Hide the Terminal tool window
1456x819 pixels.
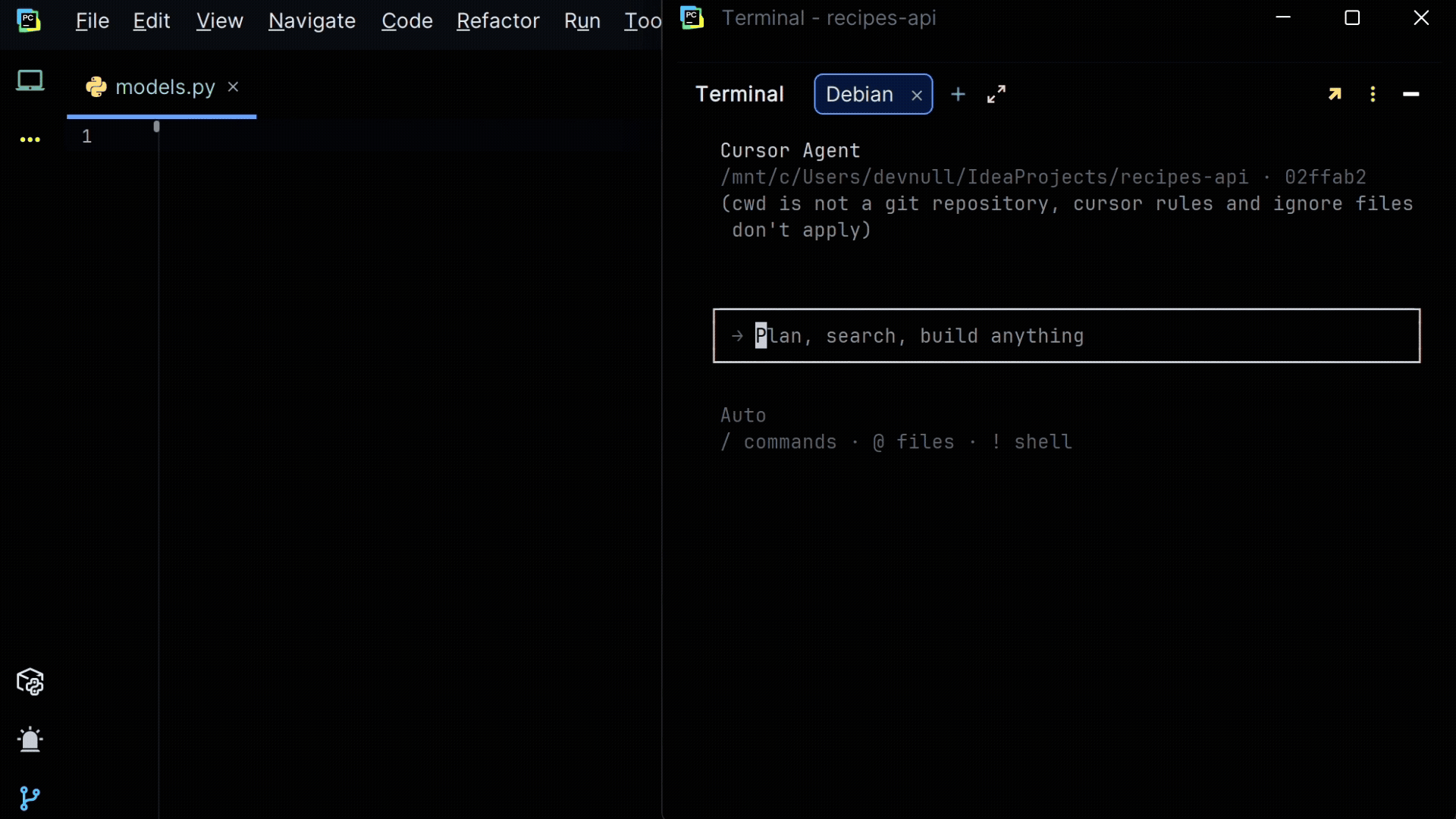[1411, 94]
